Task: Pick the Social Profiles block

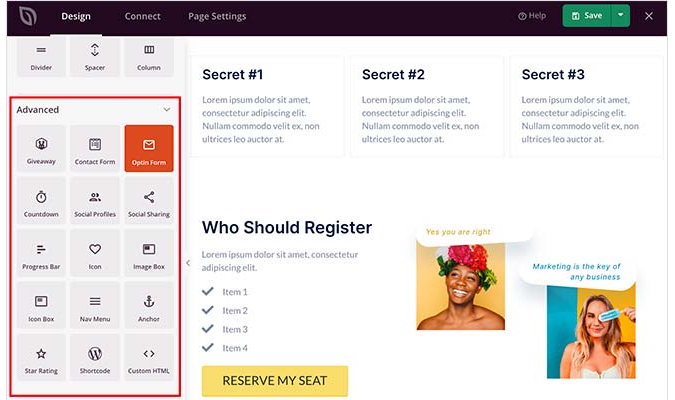Action: pos(95,201)
